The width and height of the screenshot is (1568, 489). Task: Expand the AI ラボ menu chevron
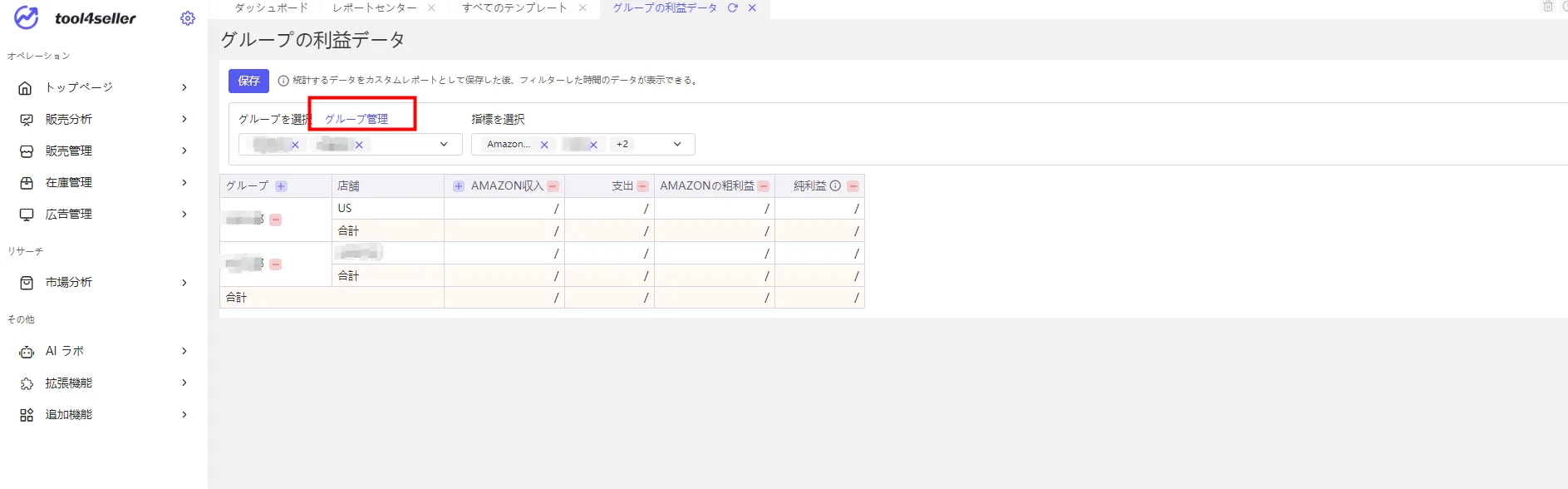[184, 351]
